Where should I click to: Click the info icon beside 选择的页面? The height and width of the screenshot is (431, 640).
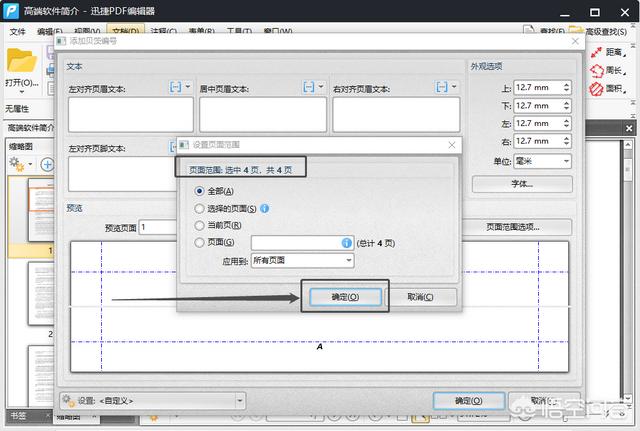264,209
